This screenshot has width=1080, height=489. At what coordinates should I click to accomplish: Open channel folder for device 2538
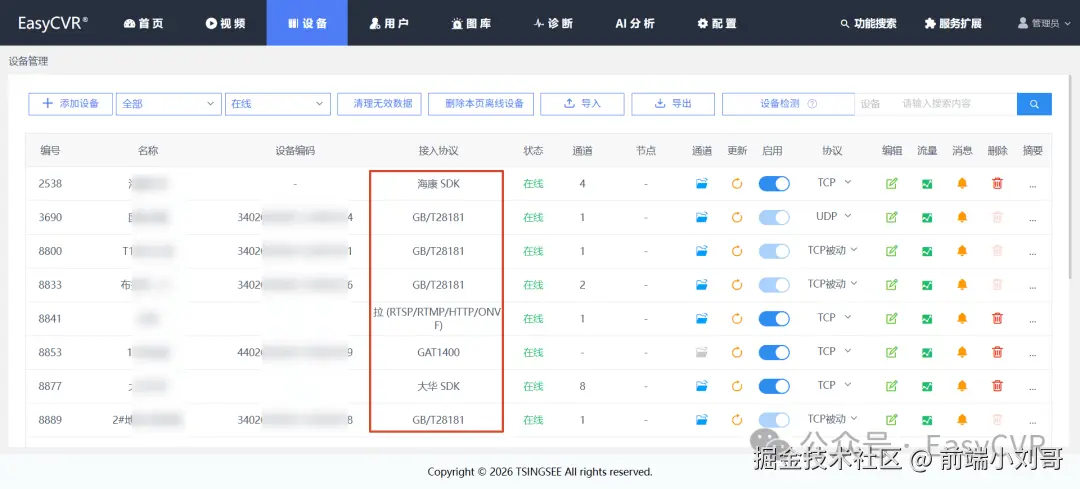[702, 184]
